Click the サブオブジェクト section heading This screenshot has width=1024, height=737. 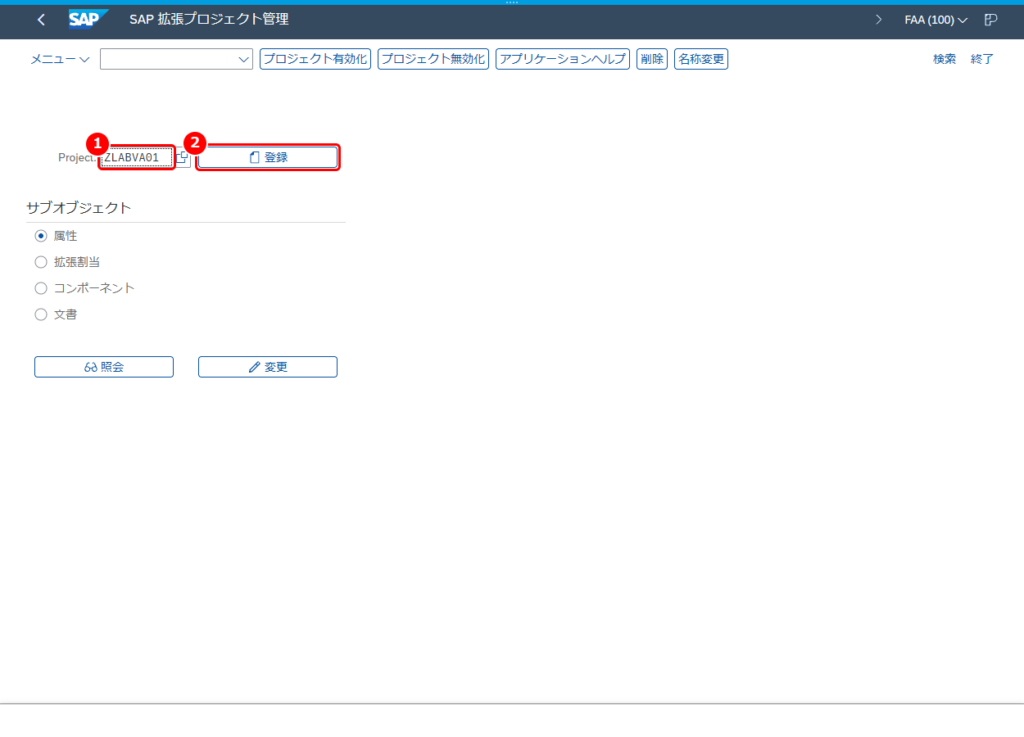pyautogui.click(x=78, y=208)
